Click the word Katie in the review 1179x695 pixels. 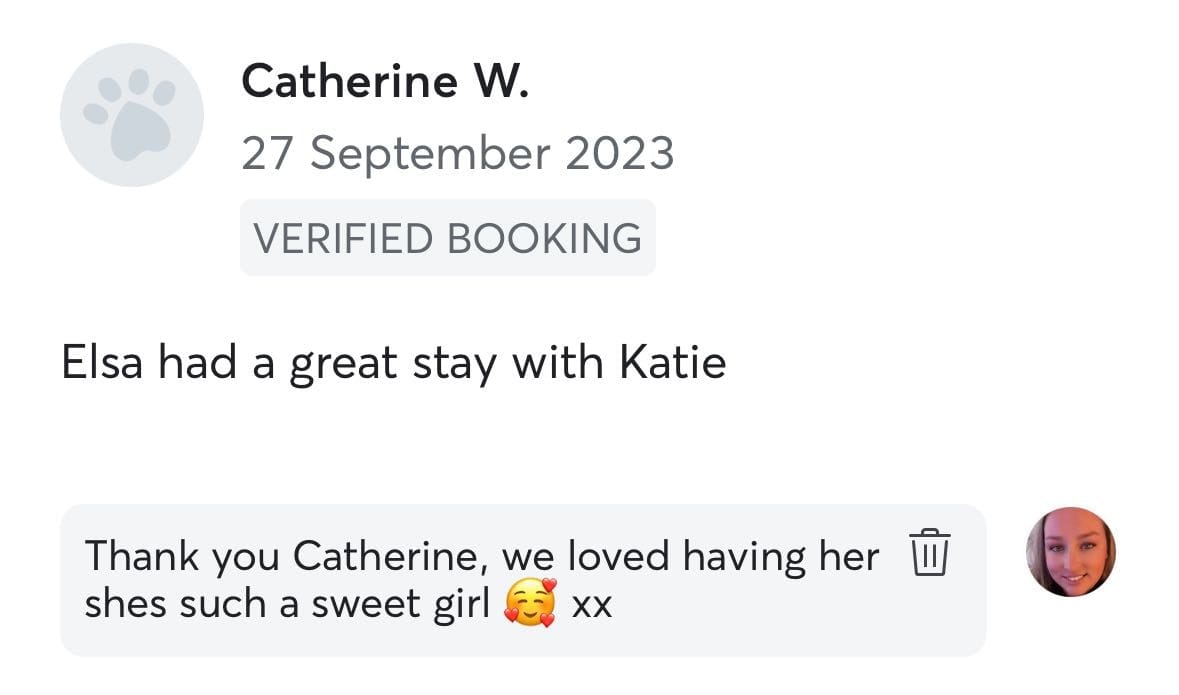673,363
